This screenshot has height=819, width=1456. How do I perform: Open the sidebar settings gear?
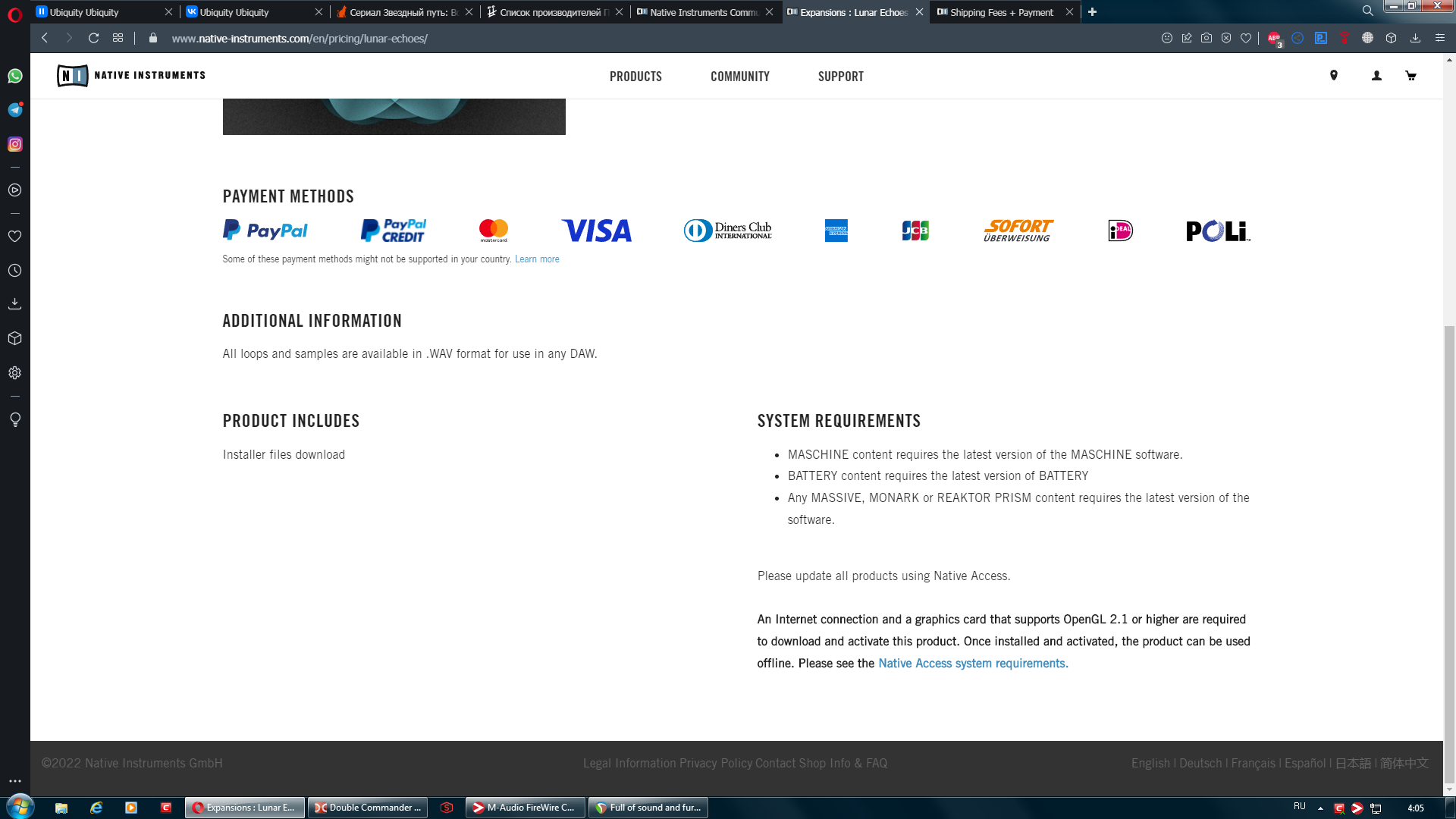point(14,373)
